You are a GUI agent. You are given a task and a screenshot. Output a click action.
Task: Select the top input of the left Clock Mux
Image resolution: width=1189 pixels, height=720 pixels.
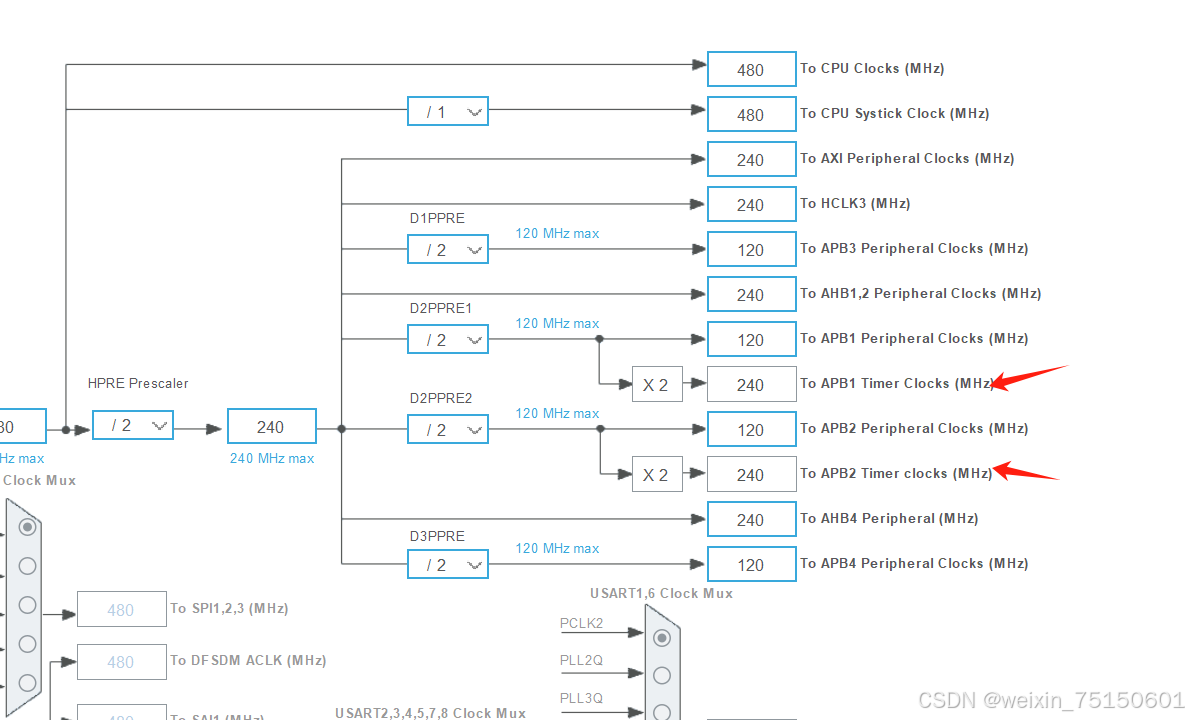[26, 526]
